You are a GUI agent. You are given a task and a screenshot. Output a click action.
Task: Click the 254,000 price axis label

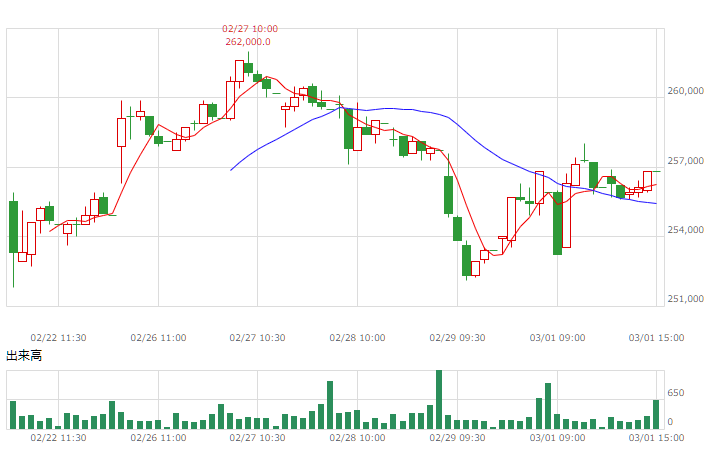(x=685, y=230)
